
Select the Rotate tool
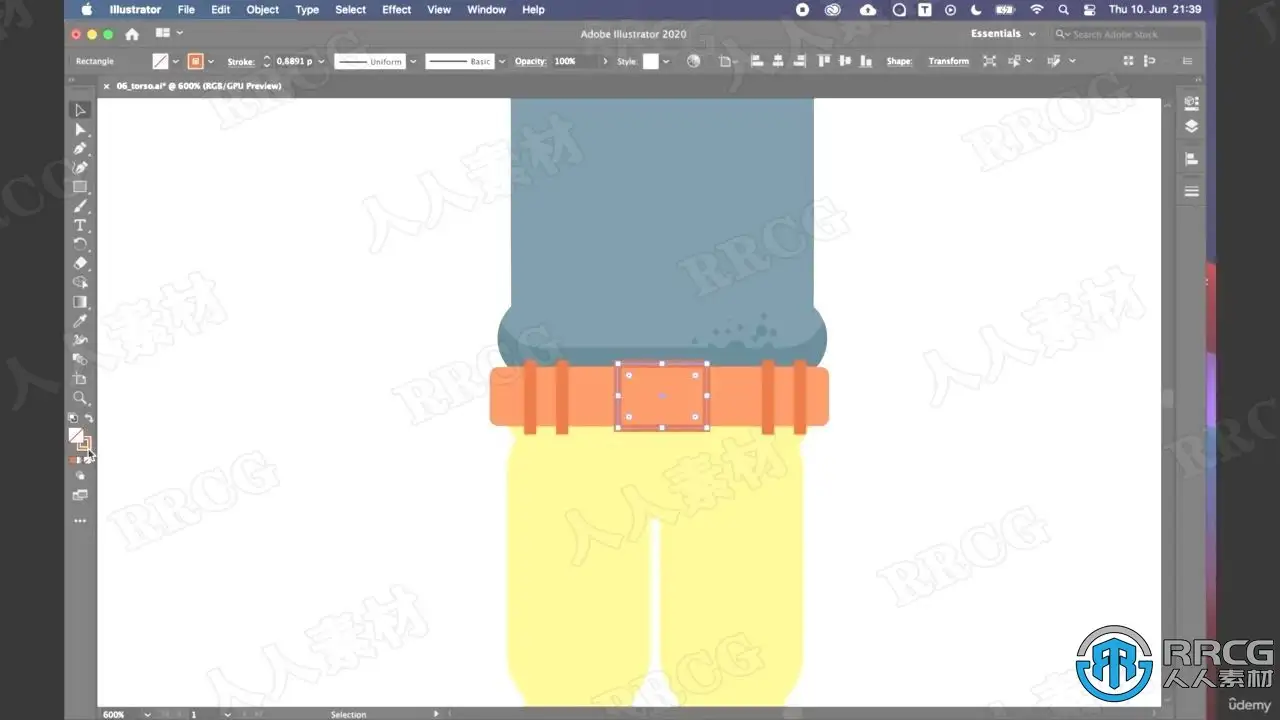[80, 244]
